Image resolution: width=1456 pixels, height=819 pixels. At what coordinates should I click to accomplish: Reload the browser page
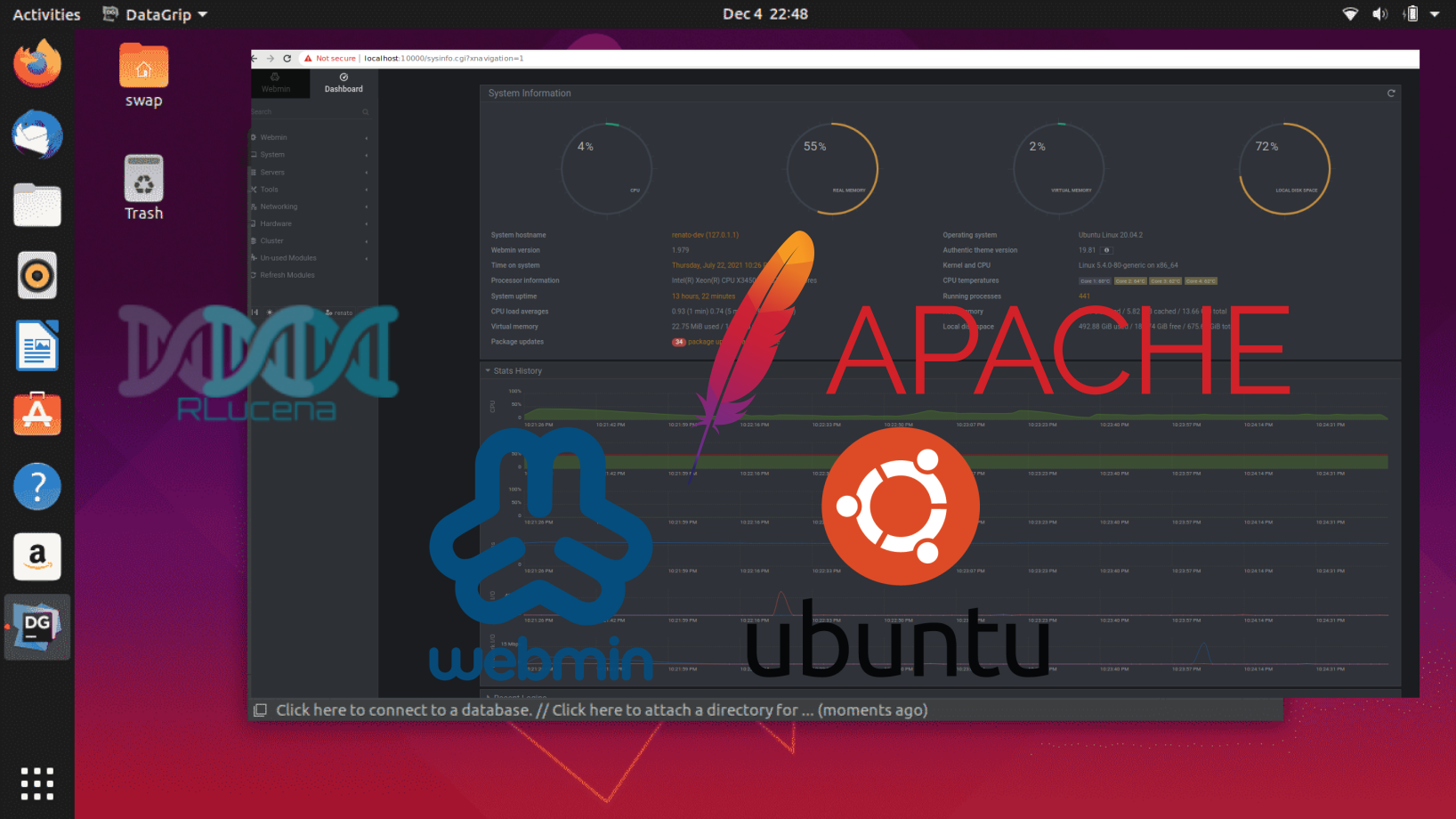click(287, 59)
